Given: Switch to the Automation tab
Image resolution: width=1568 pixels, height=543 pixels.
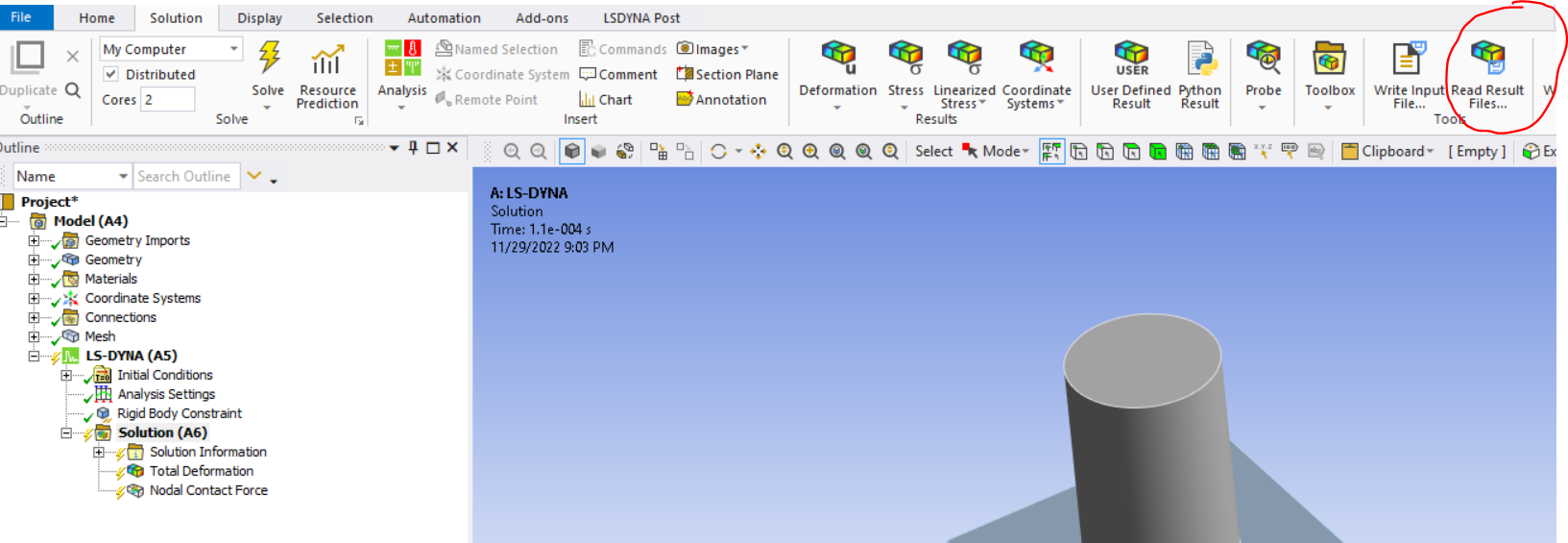Looking at the screenshot, I should click(444, 17).
